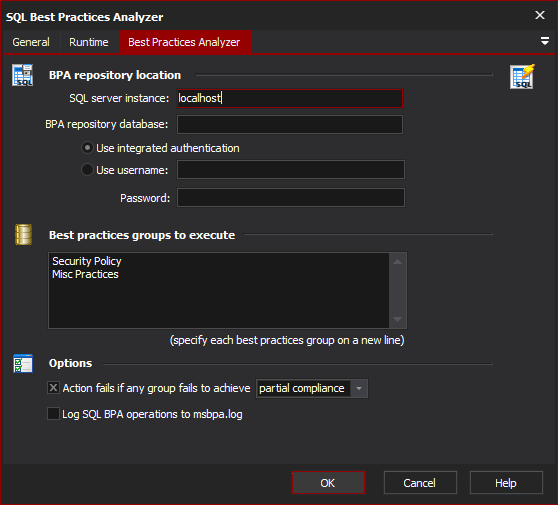558x505 pixels.
Task: Switch to the Runtime tab
Action: click(x=89, y=42)
